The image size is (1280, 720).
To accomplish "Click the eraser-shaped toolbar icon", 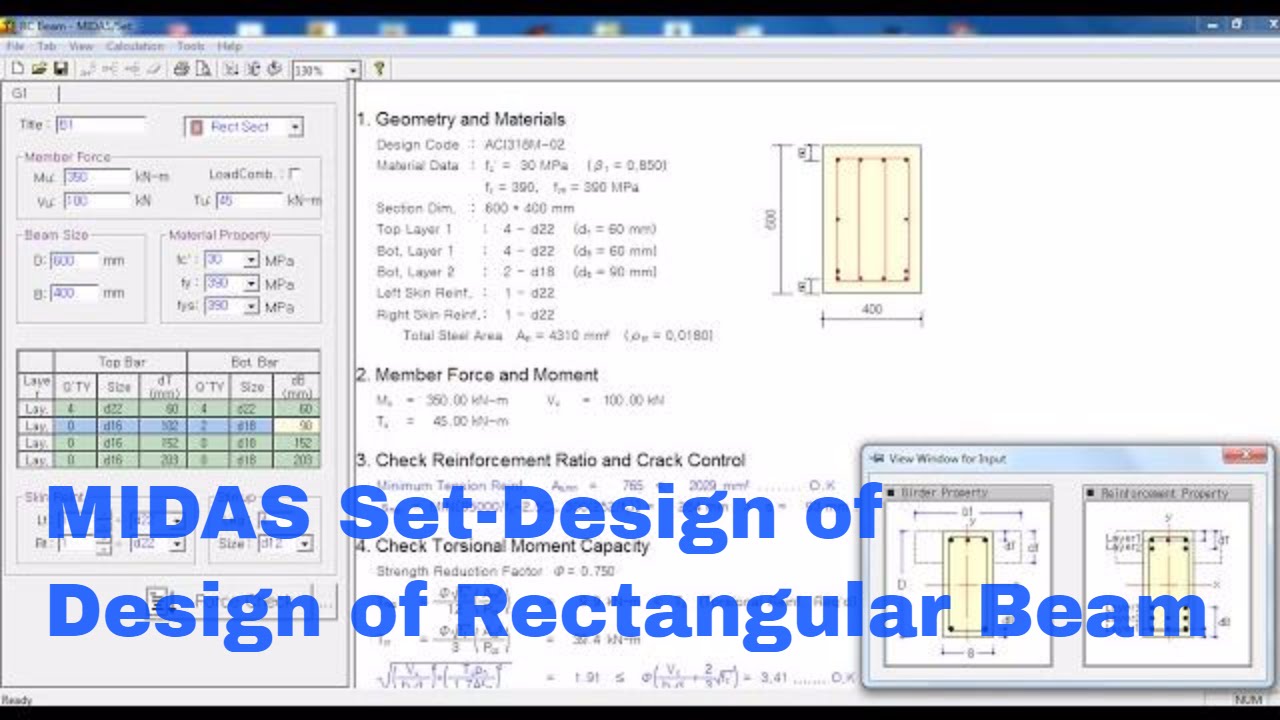I will (154, 69).
